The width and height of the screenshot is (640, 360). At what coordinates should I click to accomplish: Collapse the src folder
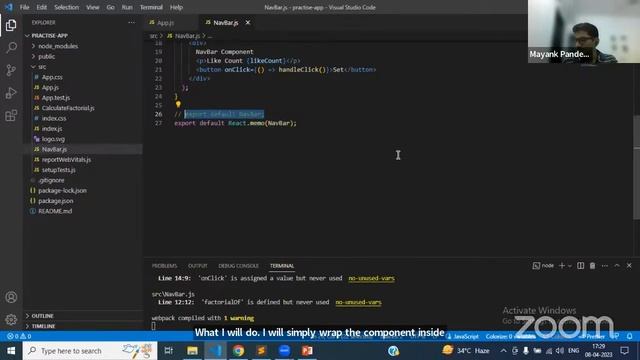42,67
